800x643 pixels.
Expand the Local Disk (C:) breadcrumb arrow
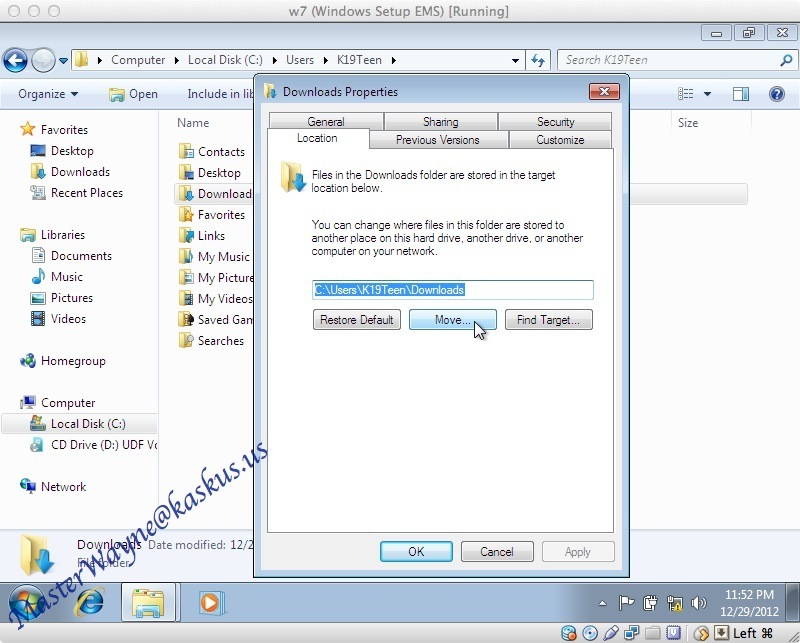pyautogui.click(x=274, y=60)
